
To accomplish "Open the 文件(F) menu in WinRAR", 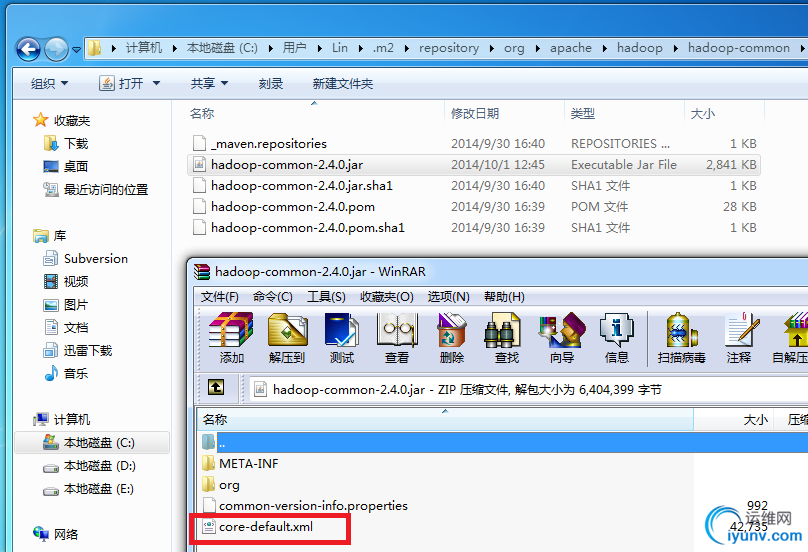I will click(220, 297).
